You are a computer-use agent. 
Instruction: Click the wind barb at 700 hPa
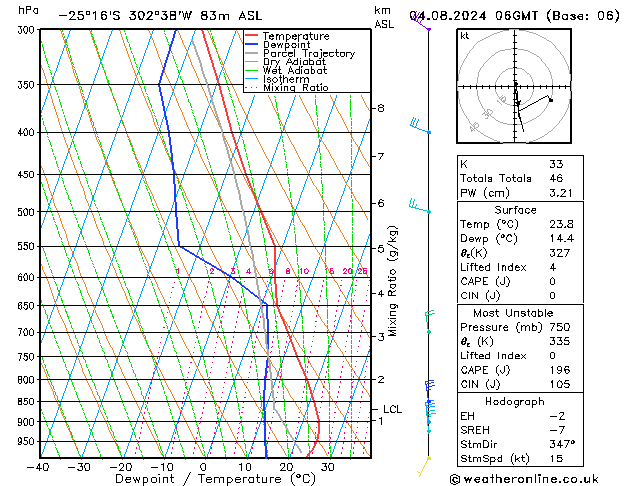coord(430,322)
